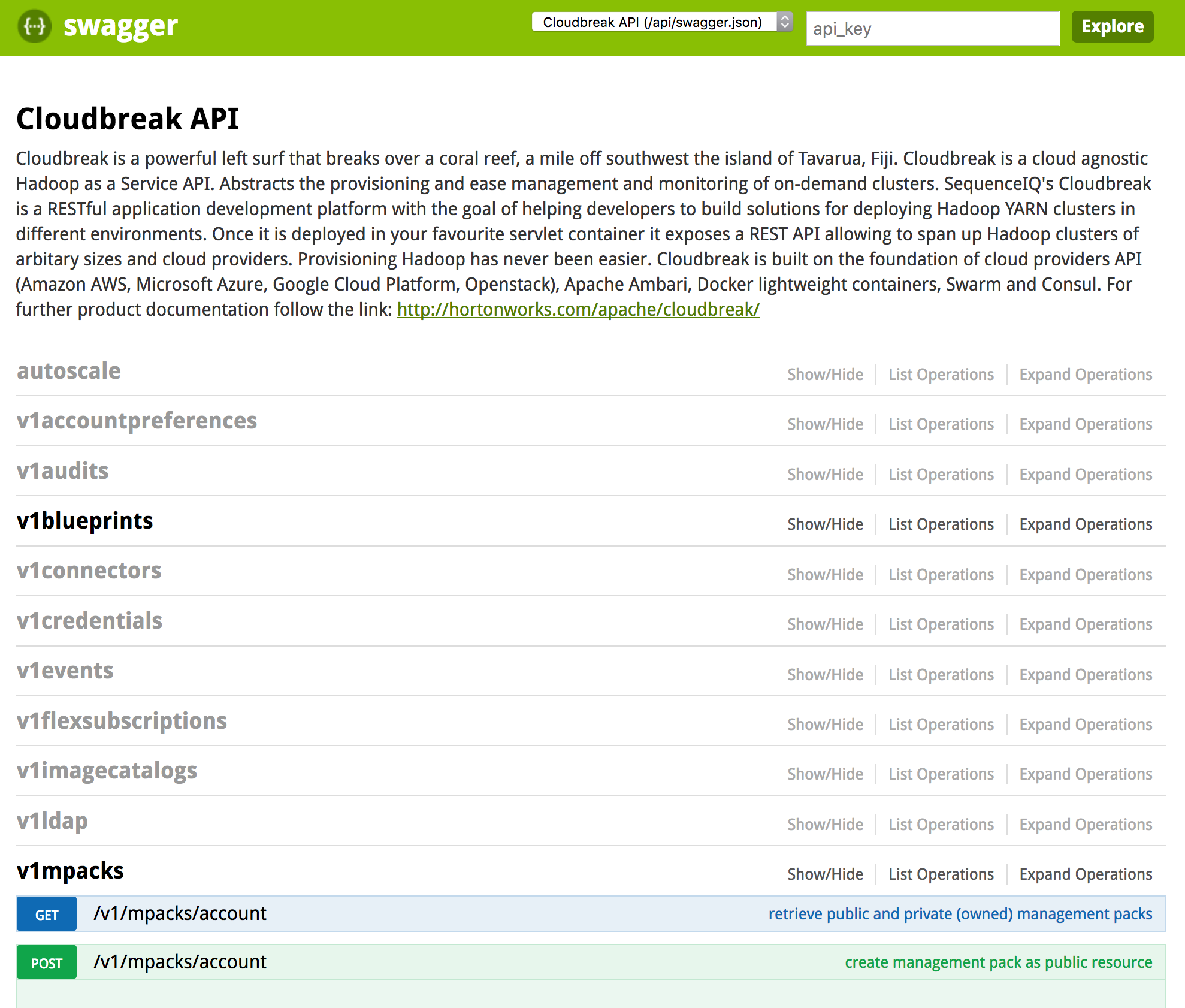Open List Operations for v1connectors
The height and width of the screenshot is (1008, 1185).
point(941,574)
